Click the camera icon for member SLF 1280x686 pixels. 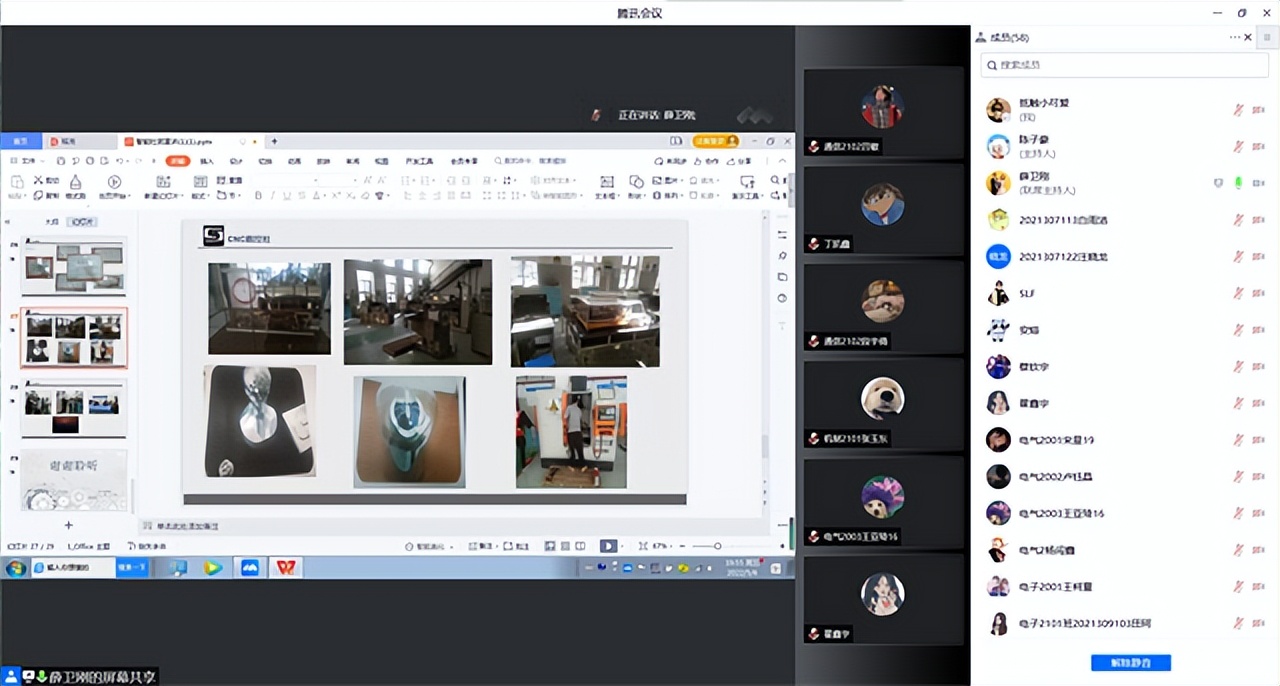point(1258,293)
